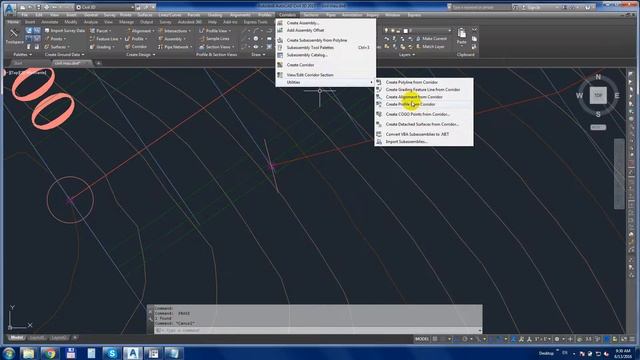Click the Create Polyline from Corridor icon
This screenshot has width=640, height=360.
(x=379, y=82)
